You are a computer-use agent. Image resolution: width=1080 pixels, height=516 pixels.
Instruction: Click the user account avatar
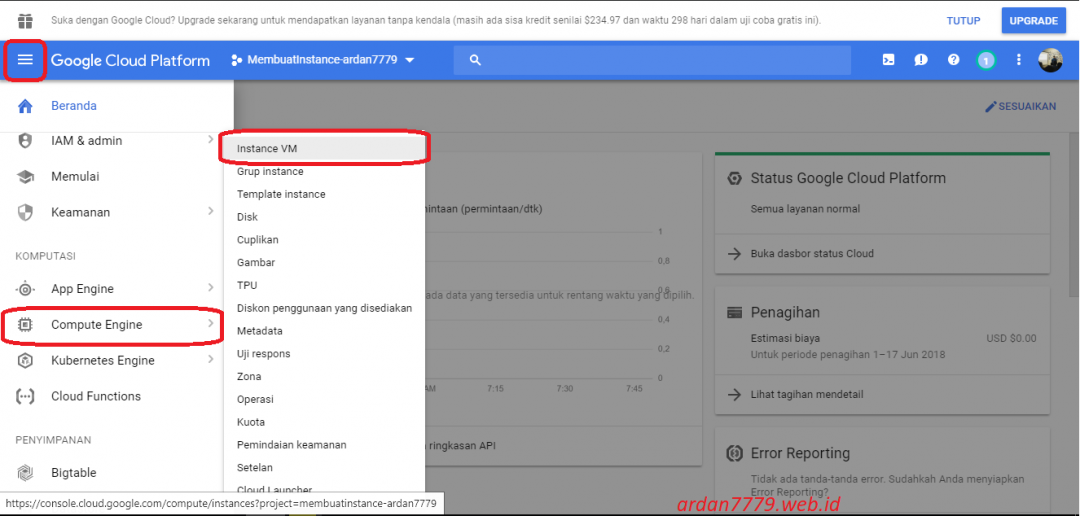(x=1050, y=60)
